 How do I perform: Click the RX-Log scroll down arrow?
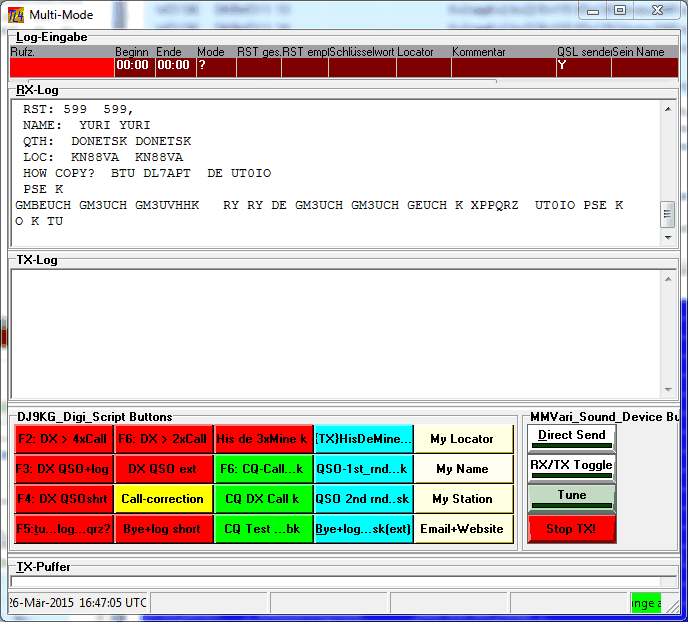[668, 238]
